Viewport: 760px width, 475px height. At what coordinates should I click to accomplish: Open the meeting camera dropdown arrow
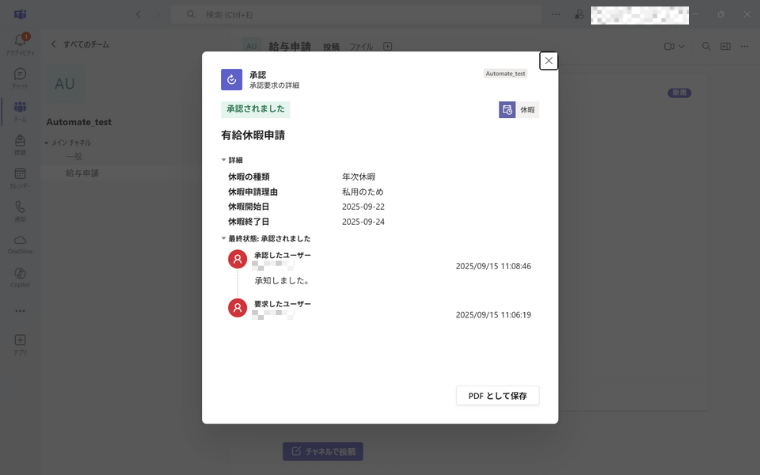pos(682,47)
